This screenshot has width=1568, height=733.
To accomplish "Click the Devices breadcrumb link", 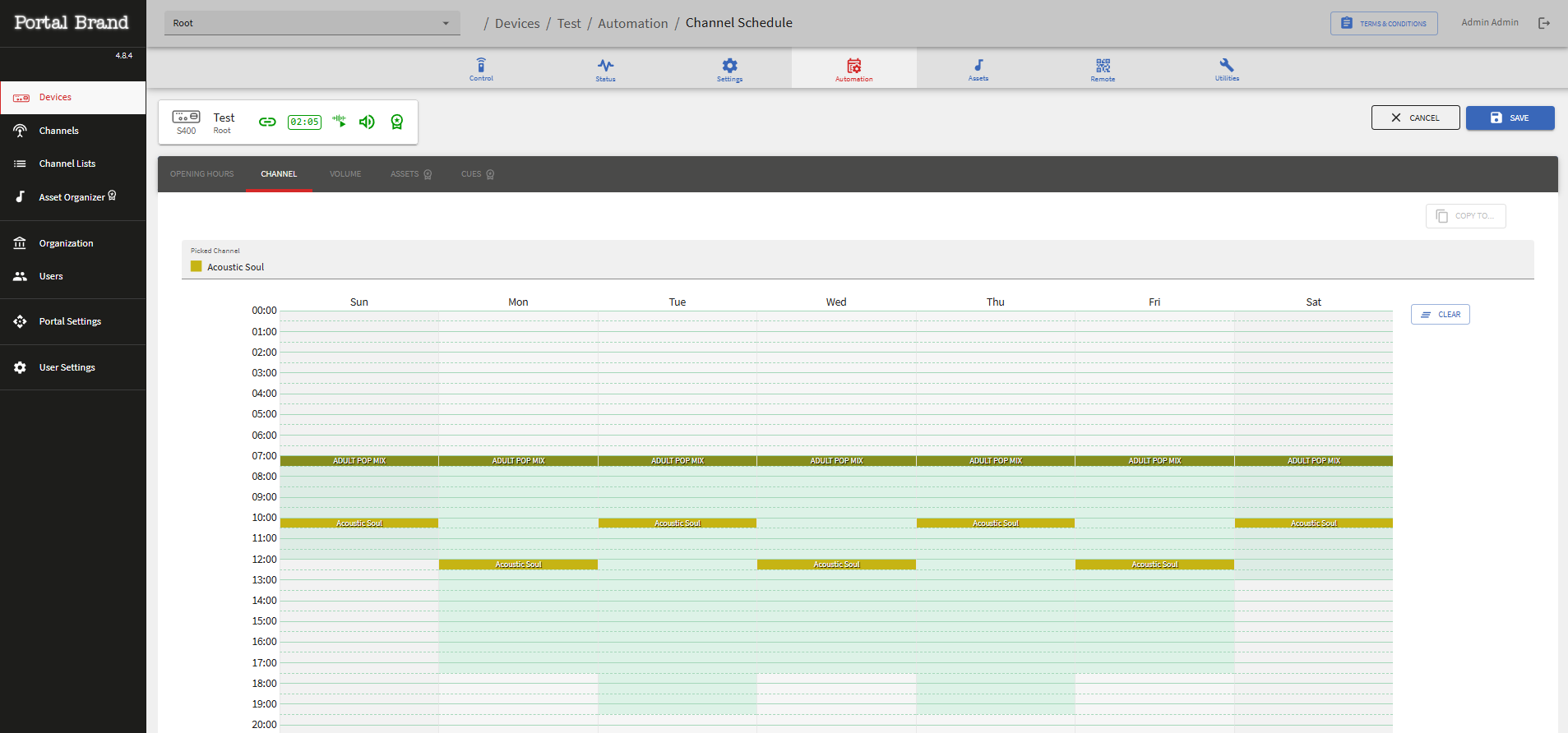I will pos(517,23).
